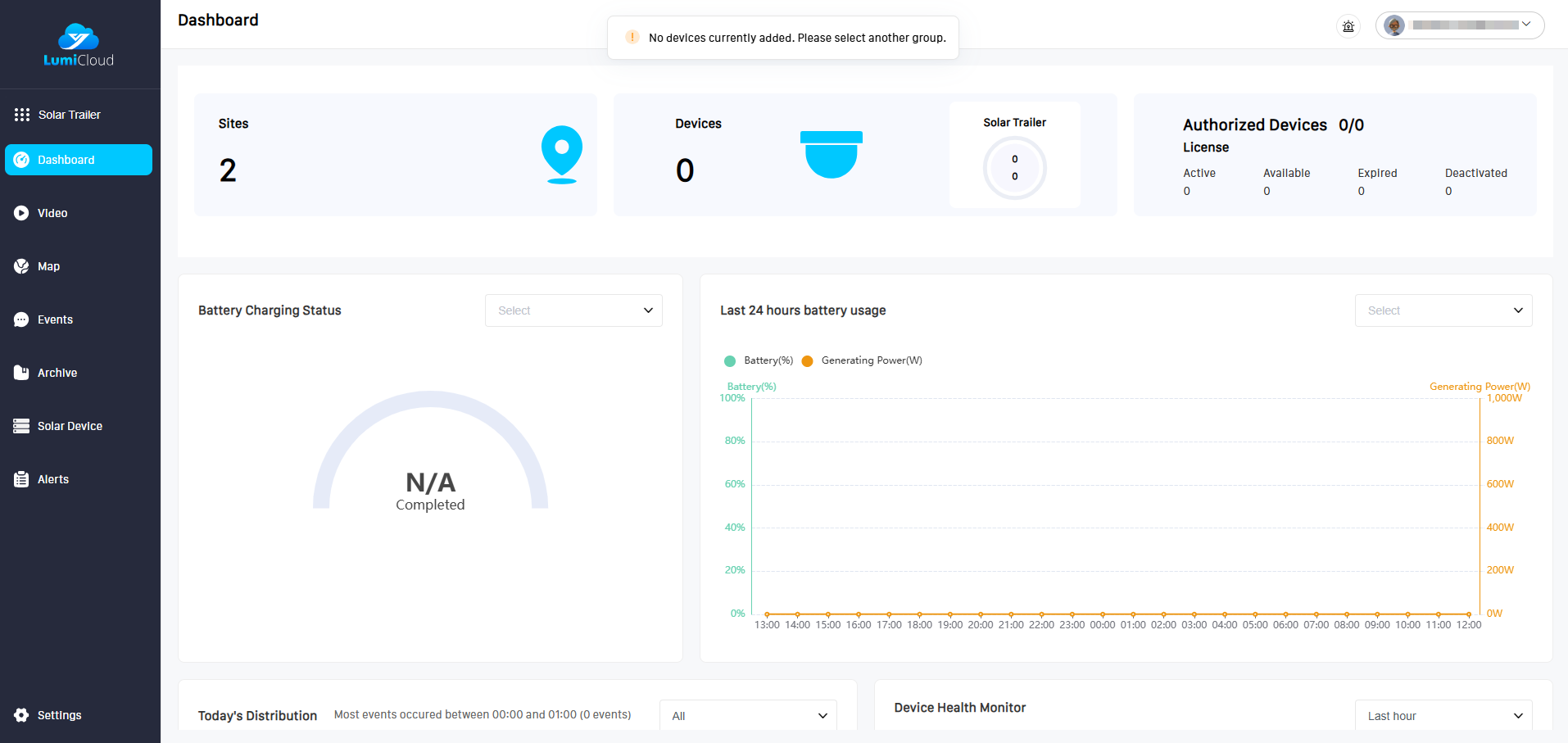Expand the user account menu chevron
This screenshot has height=743, width=1568.
point(1526,25)
